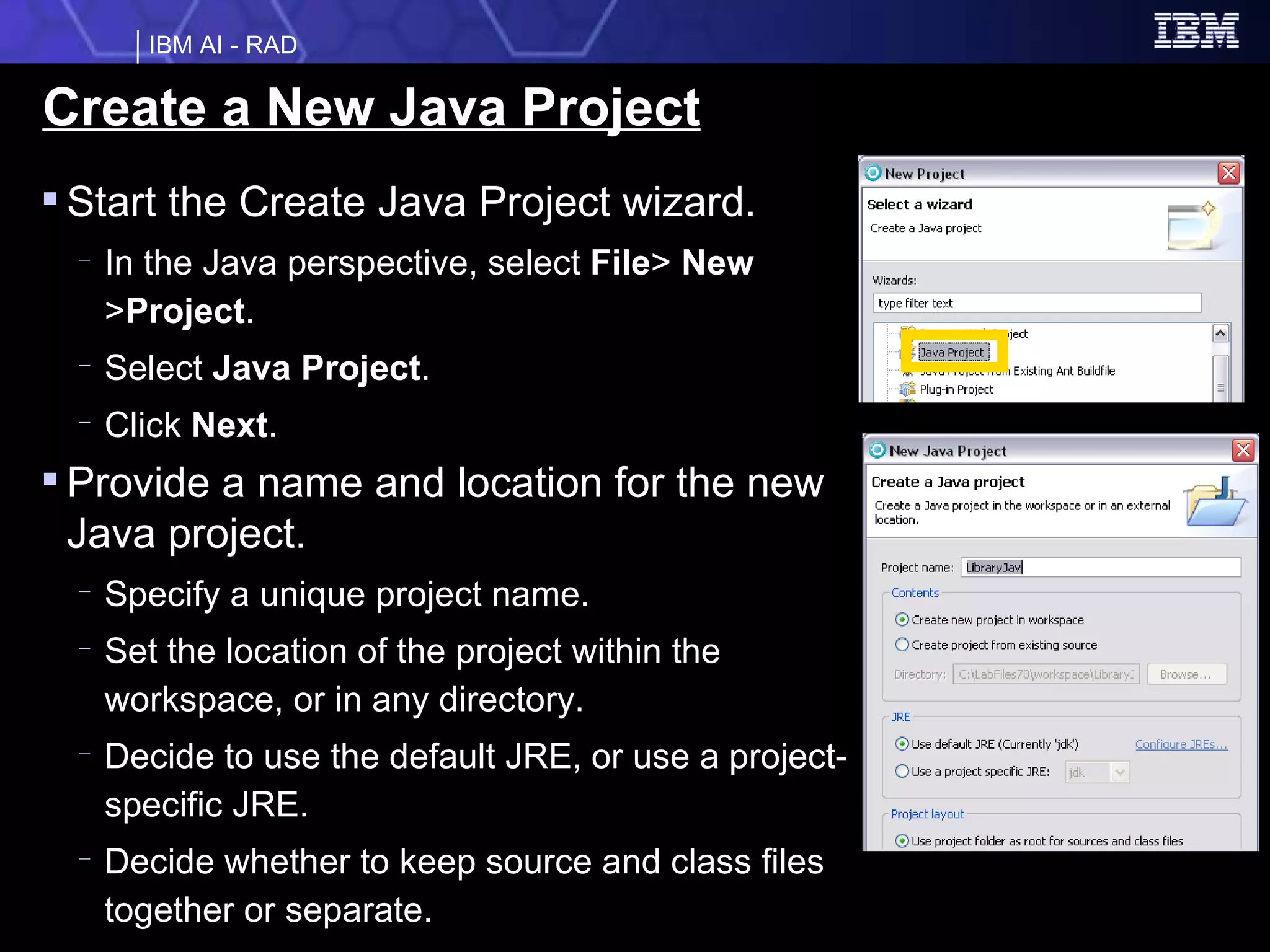Select Java Project in the wizards list
The width and height of the screenshot is (1270, 952).
click(952, 353)
